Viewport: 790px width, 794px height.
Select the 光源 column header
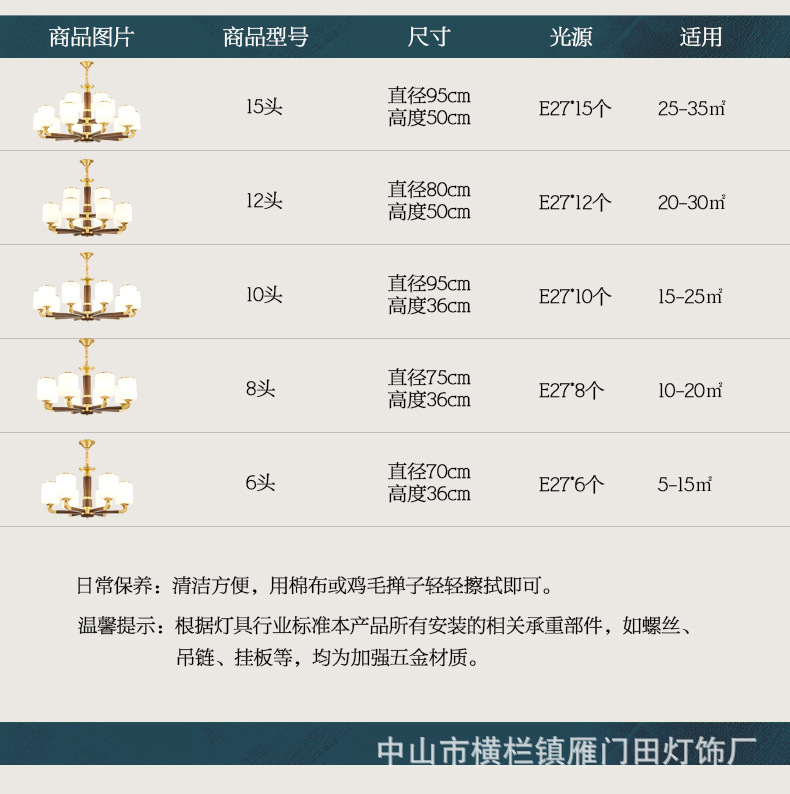(x=571, y=37)
